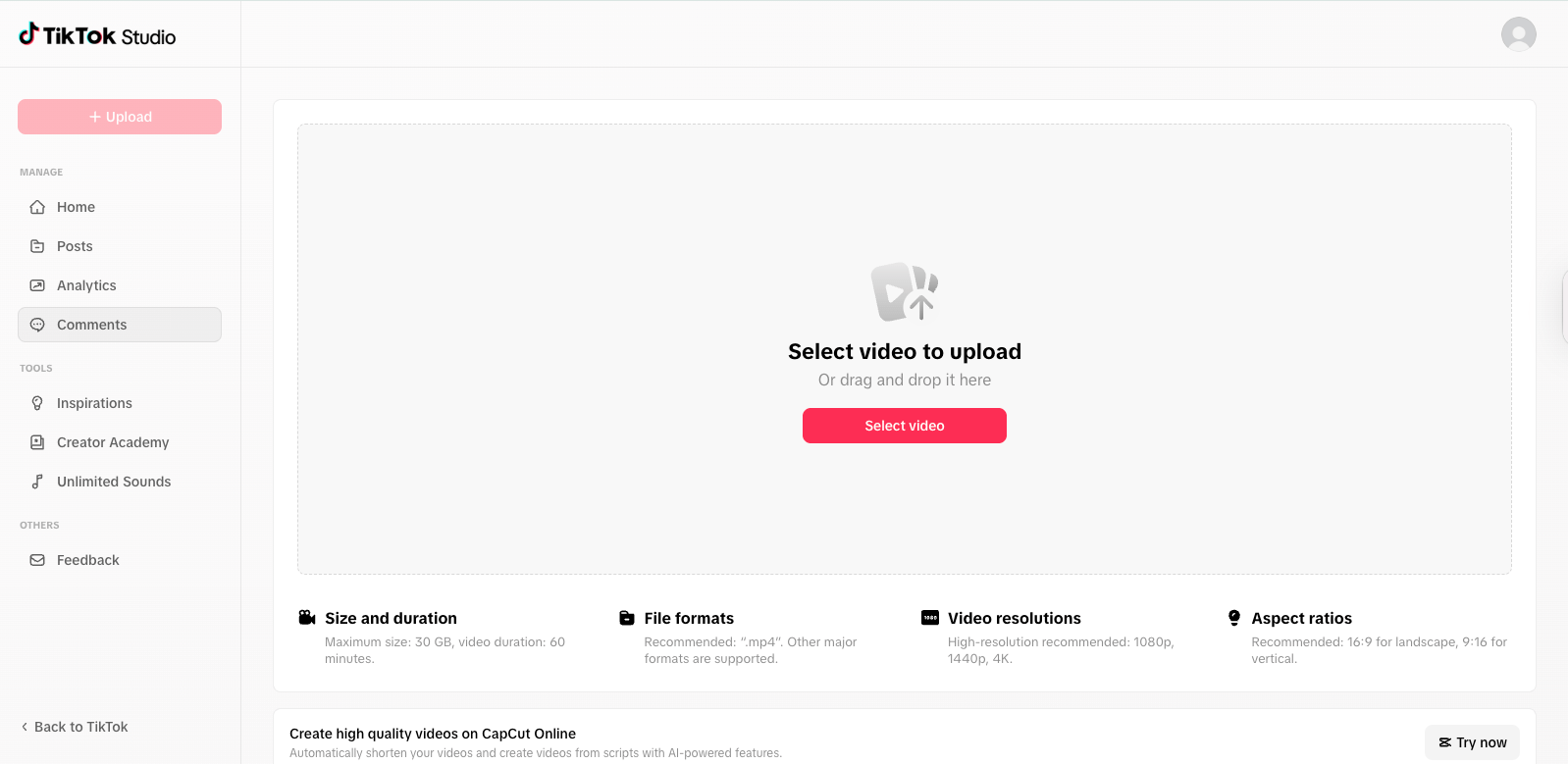Click the Posts folder icon
This screenshot has height=764, width=1568.
(x=37, y=246)
